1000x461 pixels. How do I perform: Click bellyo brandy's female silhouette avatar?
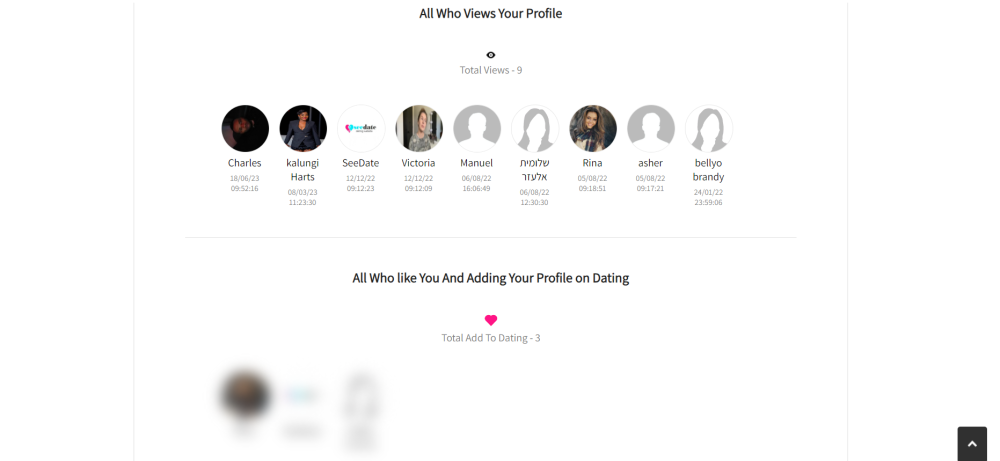[x=709, y=128]
